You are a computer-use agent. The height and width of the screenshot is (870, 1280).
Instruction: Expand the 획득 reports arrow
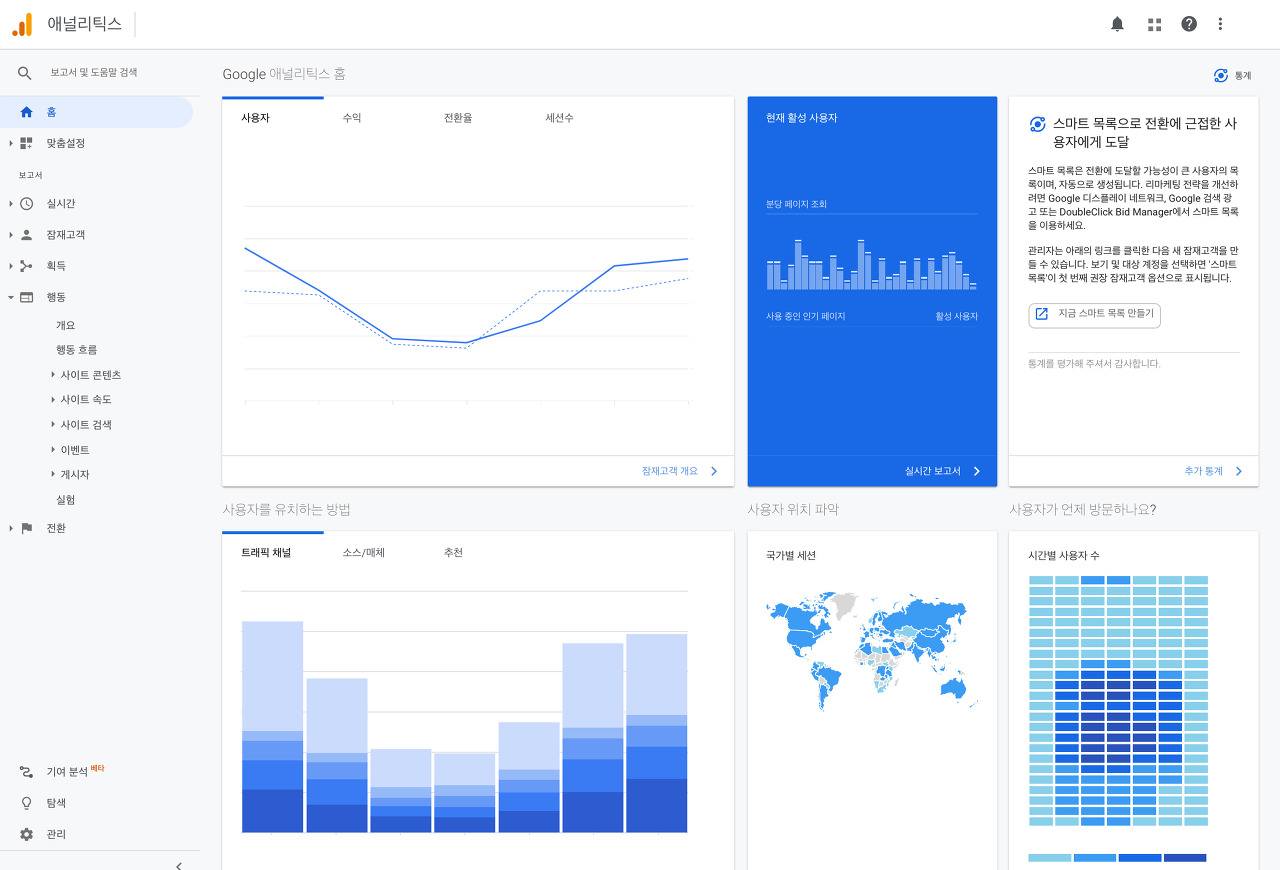(11, 266)
